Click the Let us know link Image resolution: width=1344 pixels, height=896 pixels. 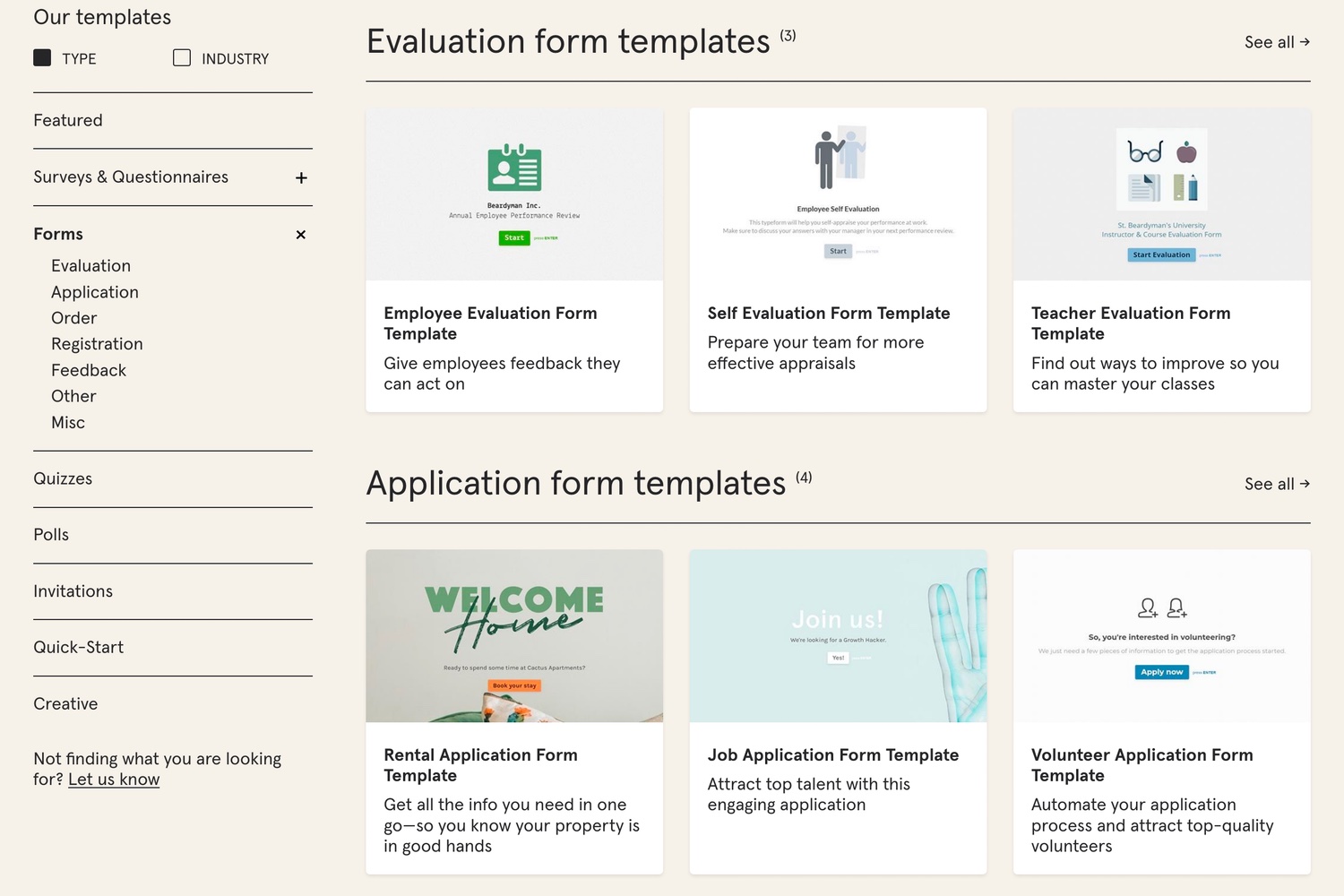(x=114, y=779)
